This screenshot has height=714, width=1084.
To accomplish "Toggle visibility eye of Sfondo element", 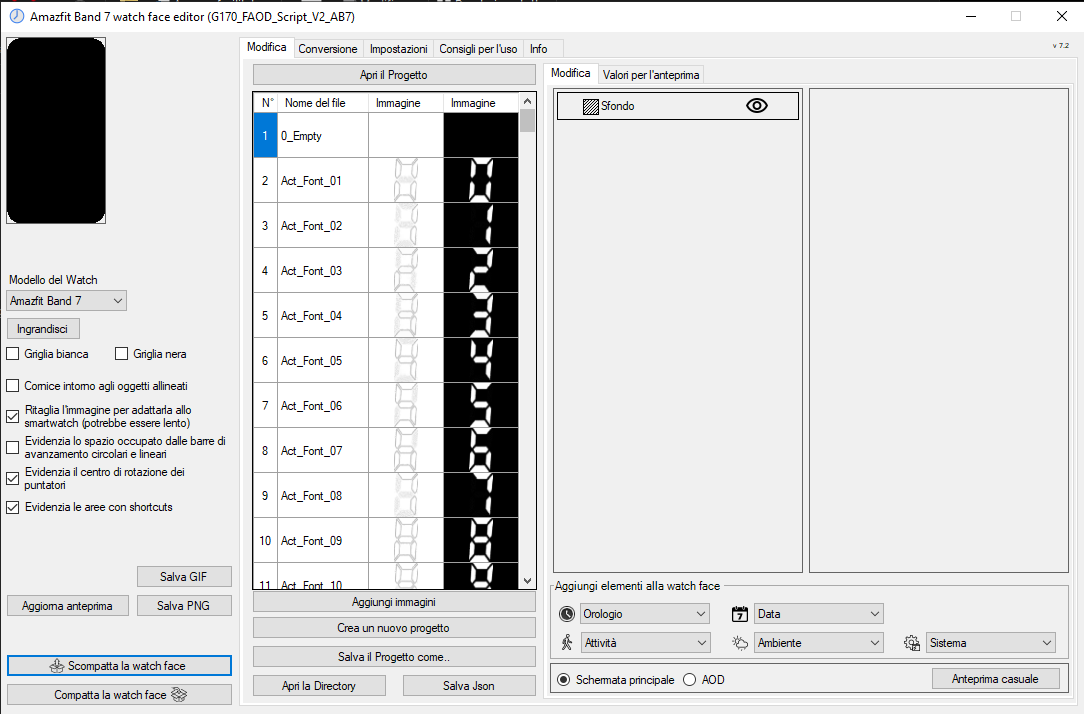I will click(757, 106).
